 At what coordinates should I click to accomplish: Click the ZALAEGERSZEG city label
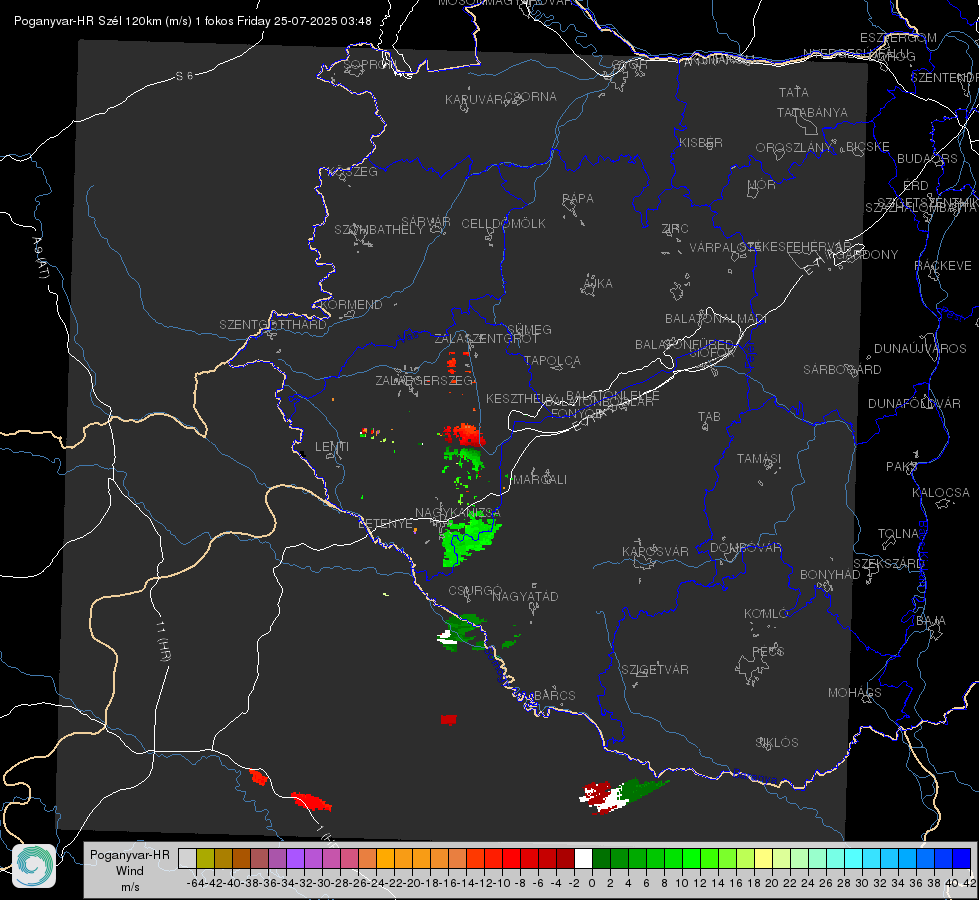tap(425, 380)
